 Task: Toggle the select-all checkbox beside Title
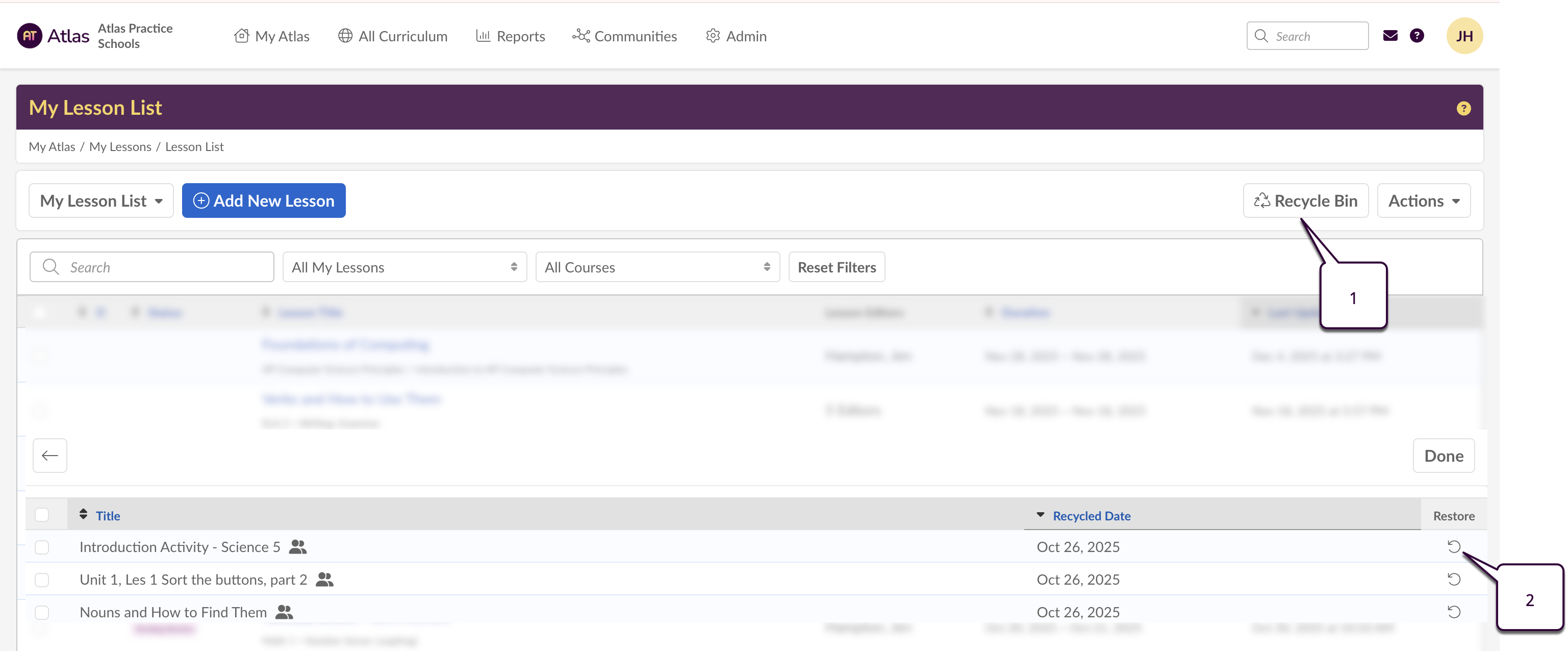click(42, 515)
